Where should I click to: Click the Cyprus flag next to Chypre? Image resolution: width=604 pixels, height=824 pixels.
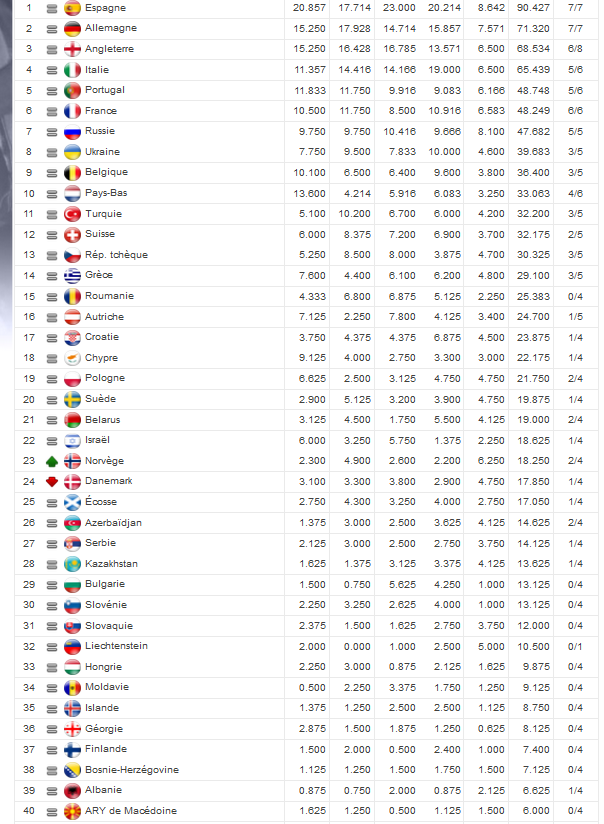tap(72, 358)
